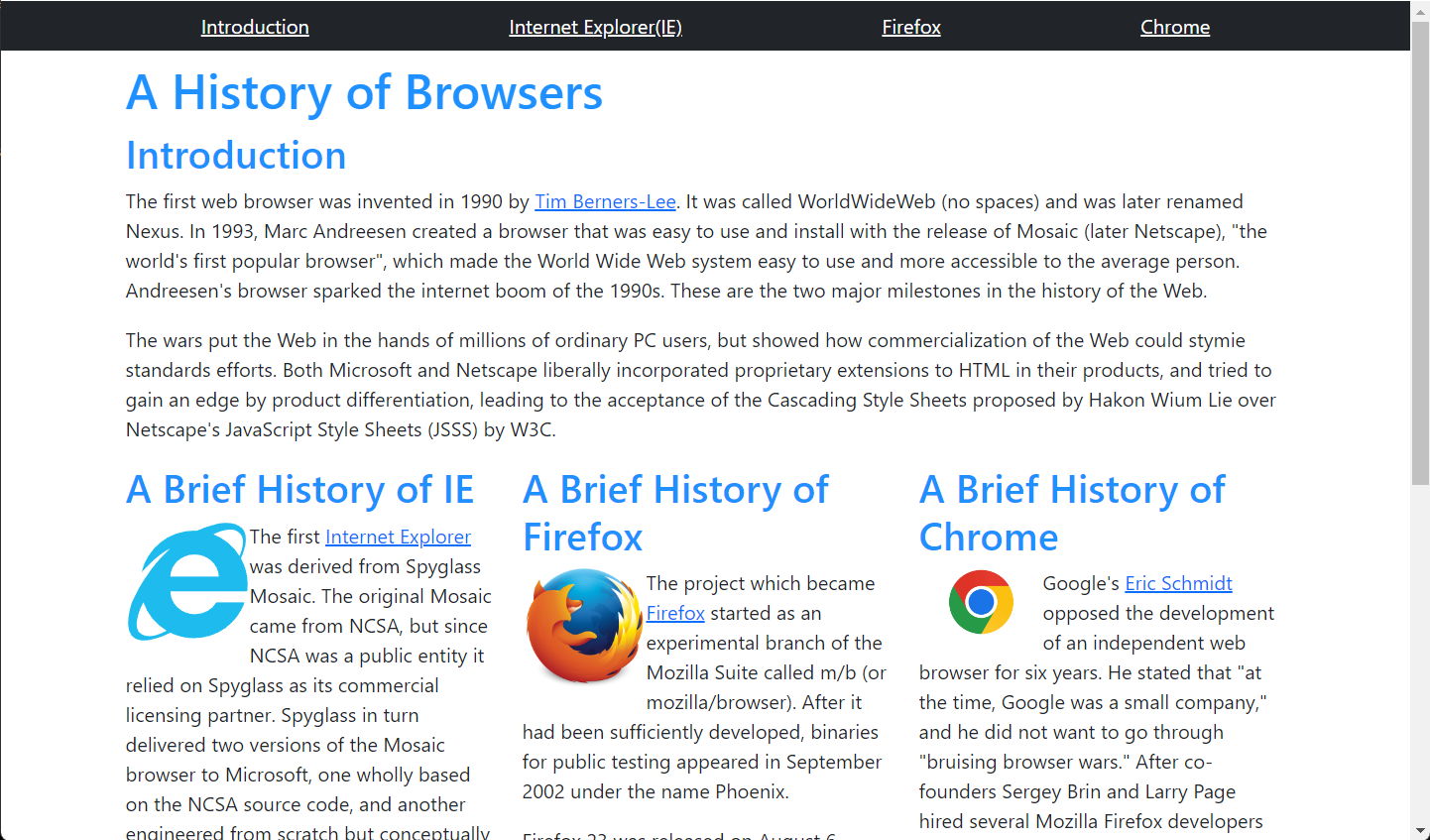
Task: Open the Introduction nav link
Action: pyautogui.click(x=255, y=27)
